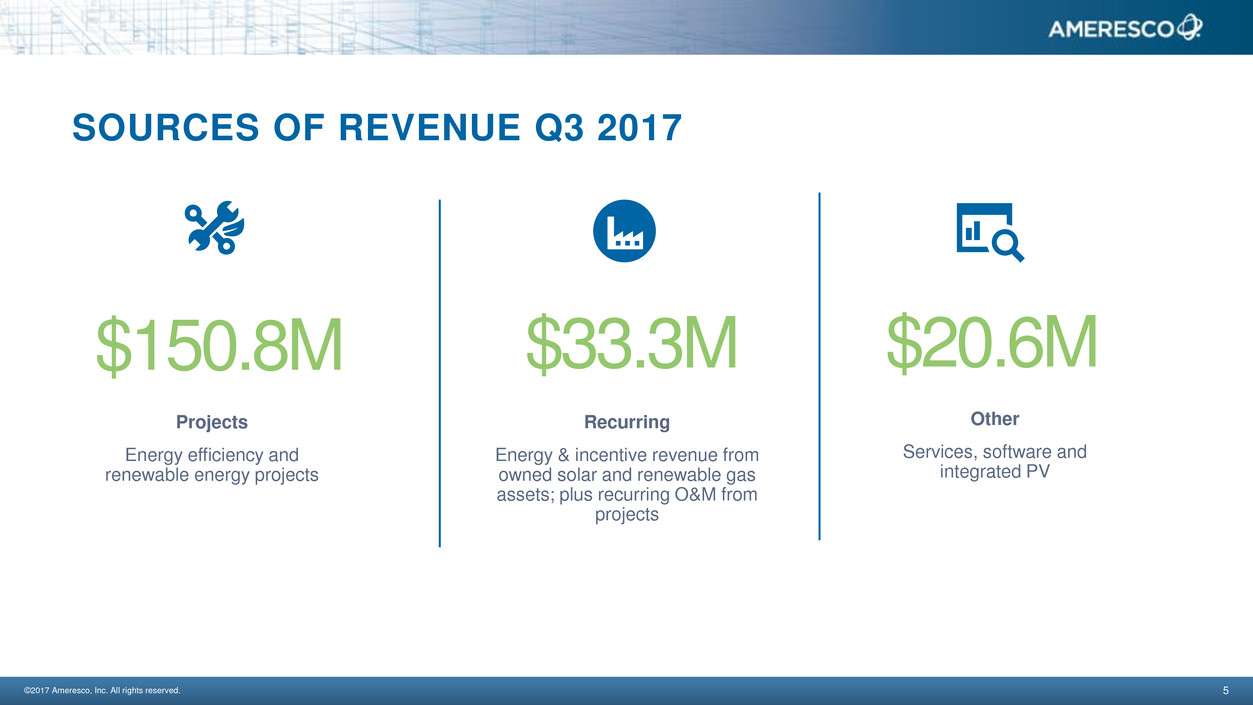The height and width of the screenshot is (705, 1253).
Task: Click the AMERESCO wordmark in header
Action: (x=1110, y=30)
